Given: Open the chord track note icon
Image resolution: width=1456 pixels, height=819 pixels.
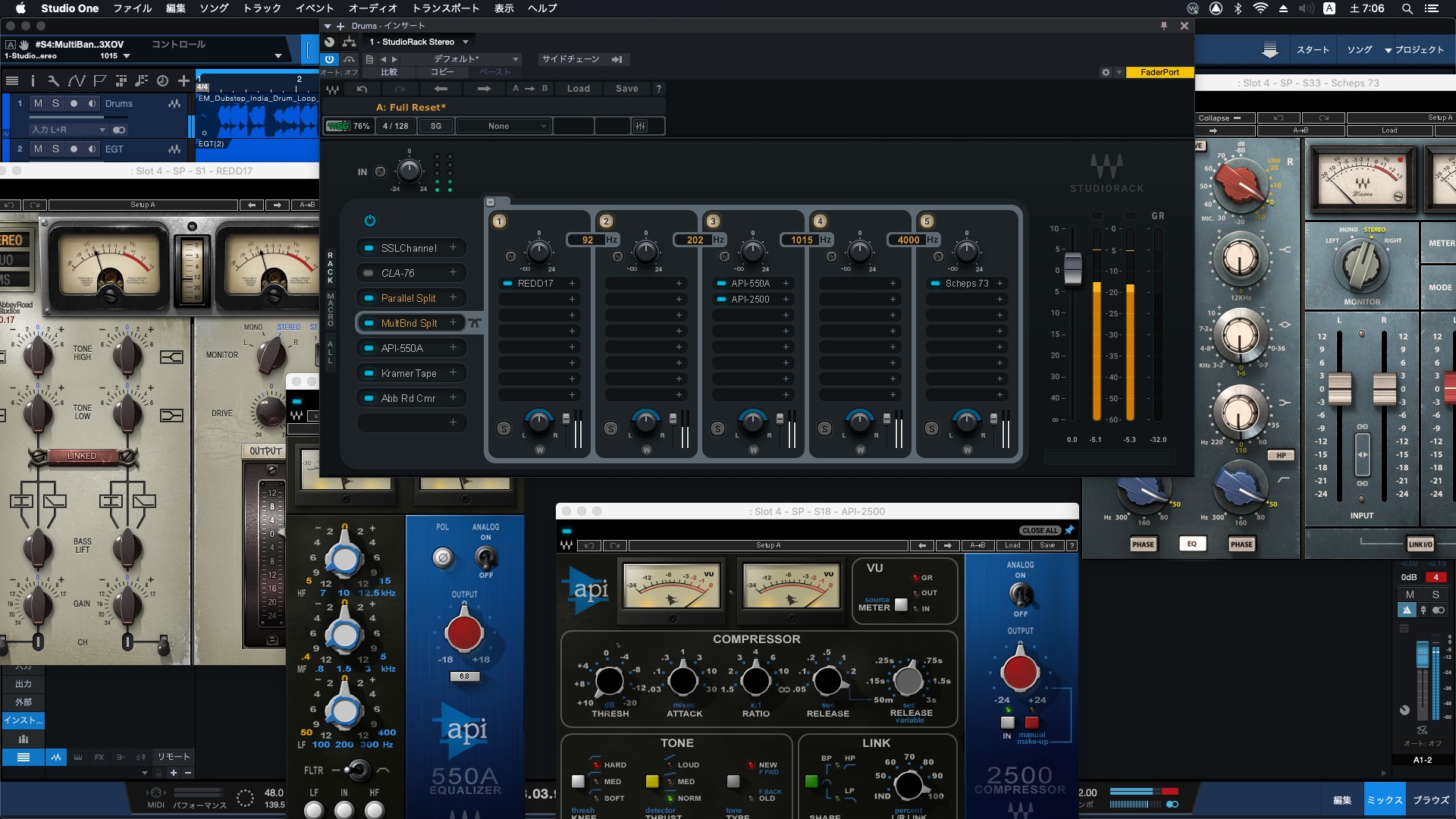Looking at the screenshot, I should pyautogui.click(x=141, y=80).
